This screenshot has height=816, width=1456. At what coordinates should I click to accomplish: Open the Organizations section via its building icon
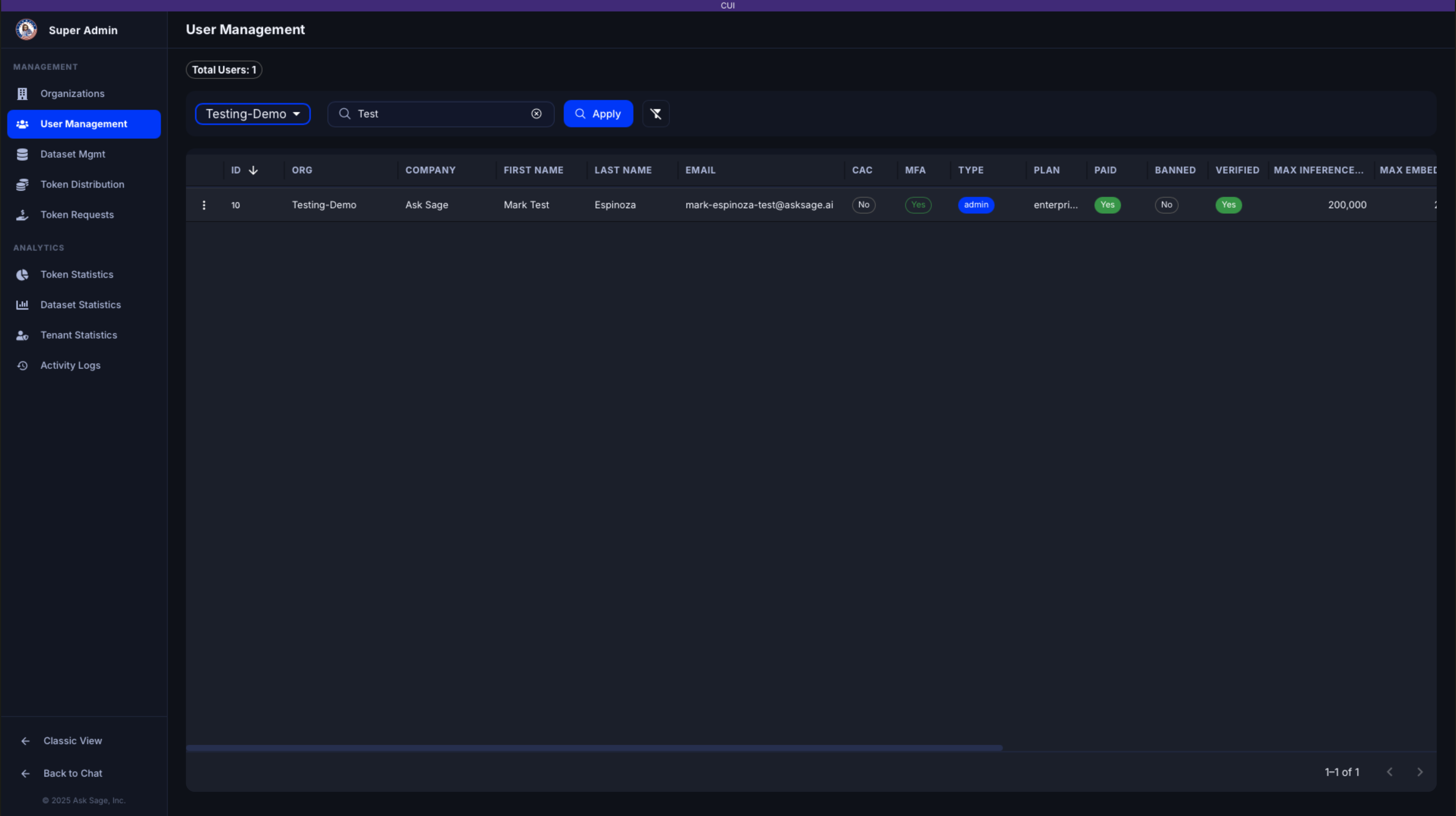coord(22,93)
